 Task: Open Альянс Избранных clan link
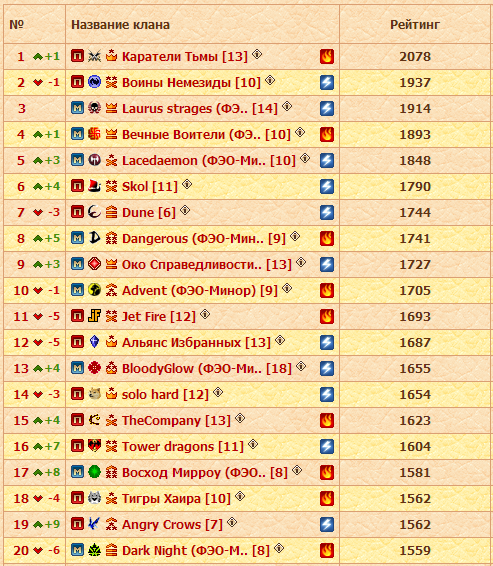point(196,343)
